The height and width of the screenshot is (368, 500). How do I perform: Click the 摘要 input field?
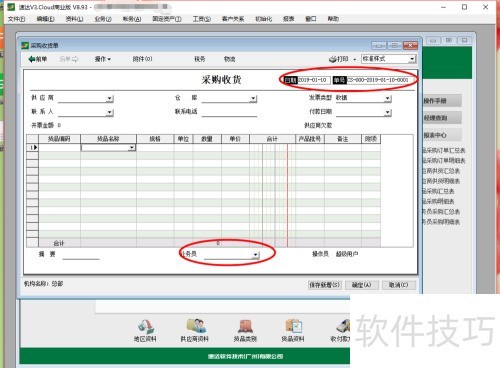click(81, 255)
